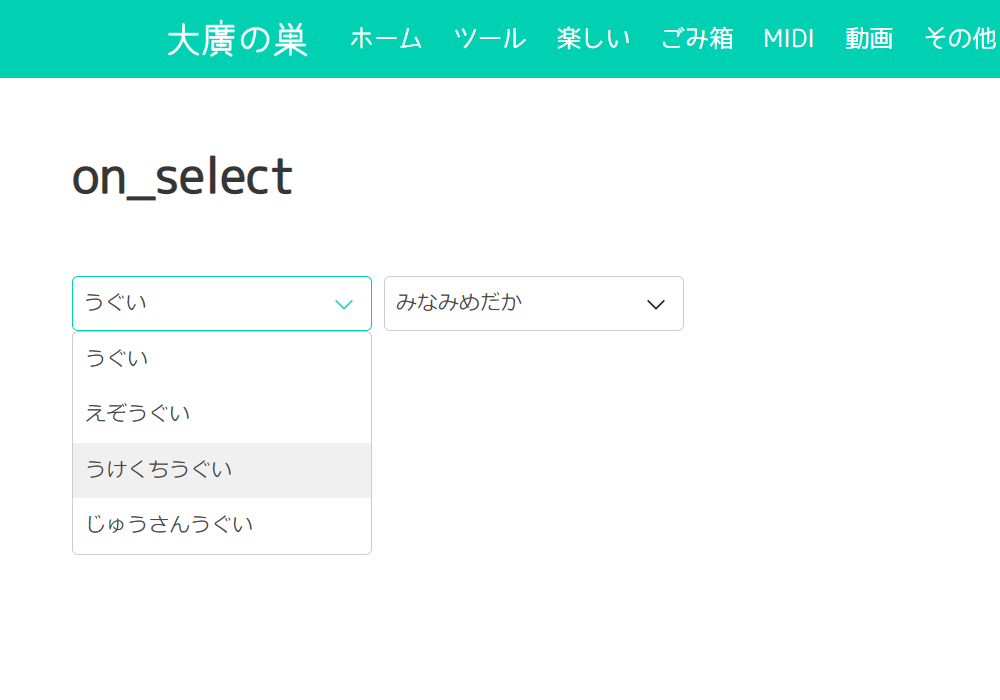Click the black chevron on the みなみめだか dropdown
Screen dimensions: 1000x700
656,304
